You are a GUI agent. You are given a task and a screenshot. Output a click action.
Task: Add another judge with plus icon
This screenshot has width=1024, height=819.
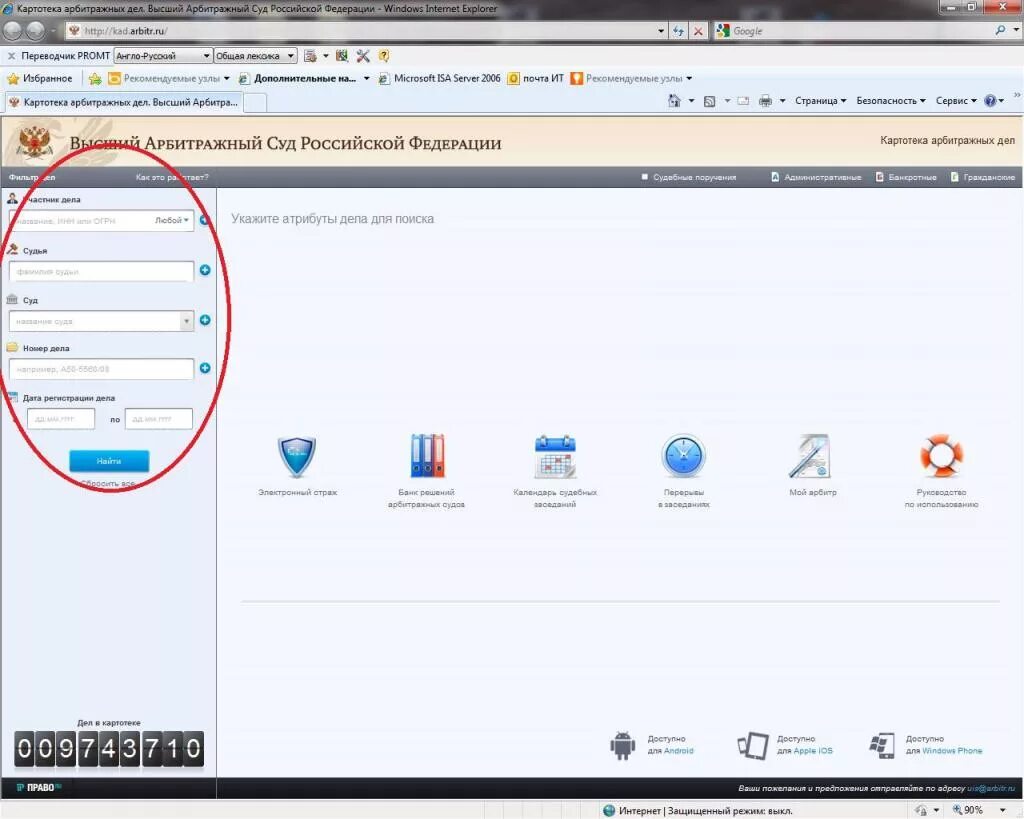205,270
